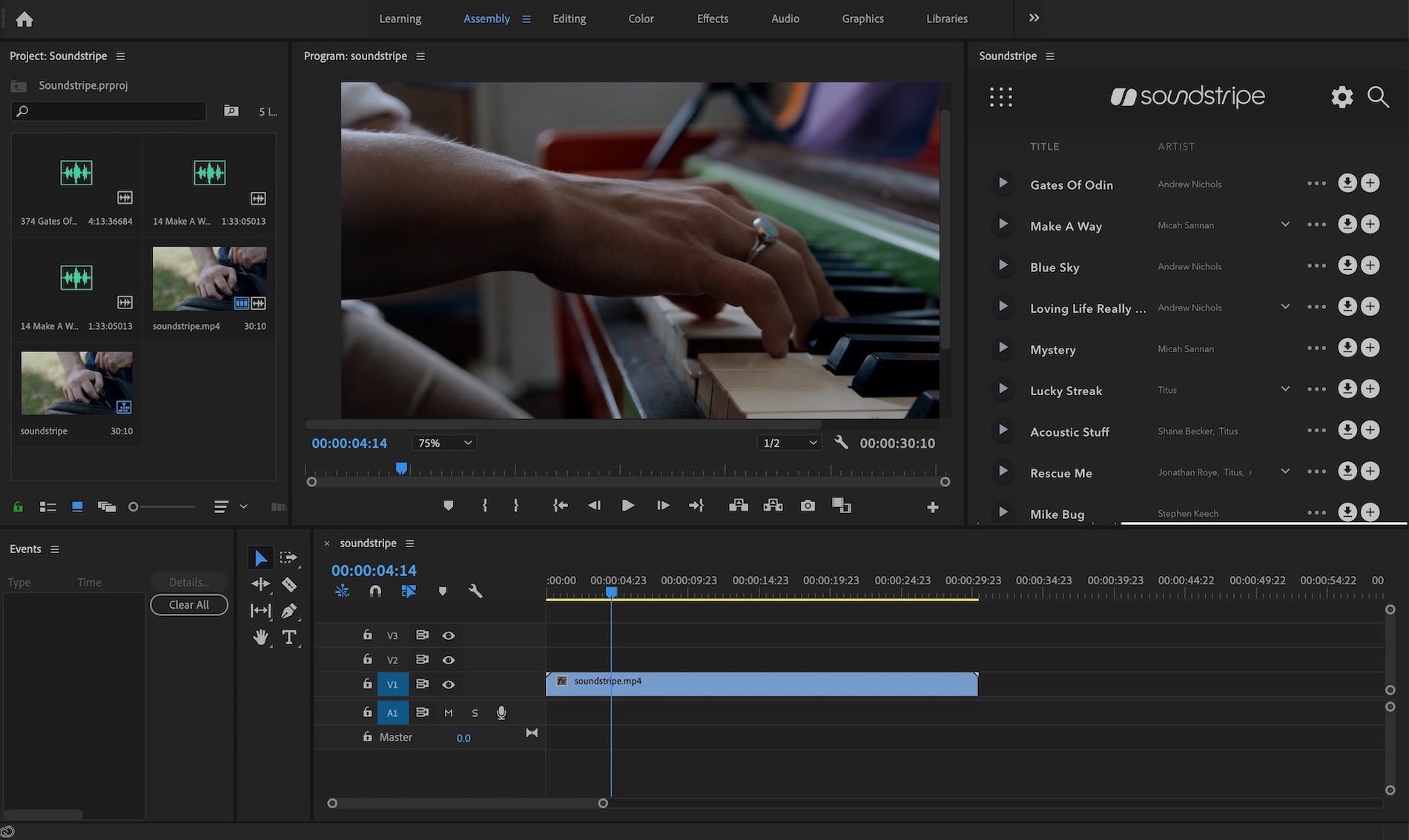Screen dimensions: 1409x840
Task: Enable the Snap magnet in the timeline
Action: click(x=375, y=591)
